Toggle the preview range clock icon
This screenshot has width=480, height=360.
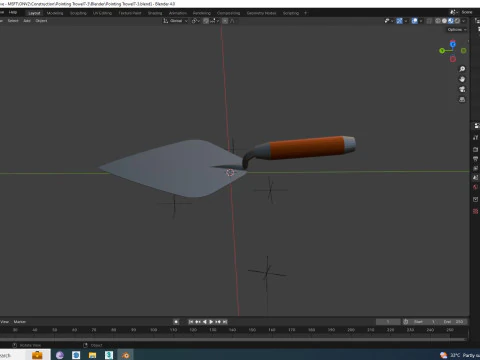coord(406,322)
